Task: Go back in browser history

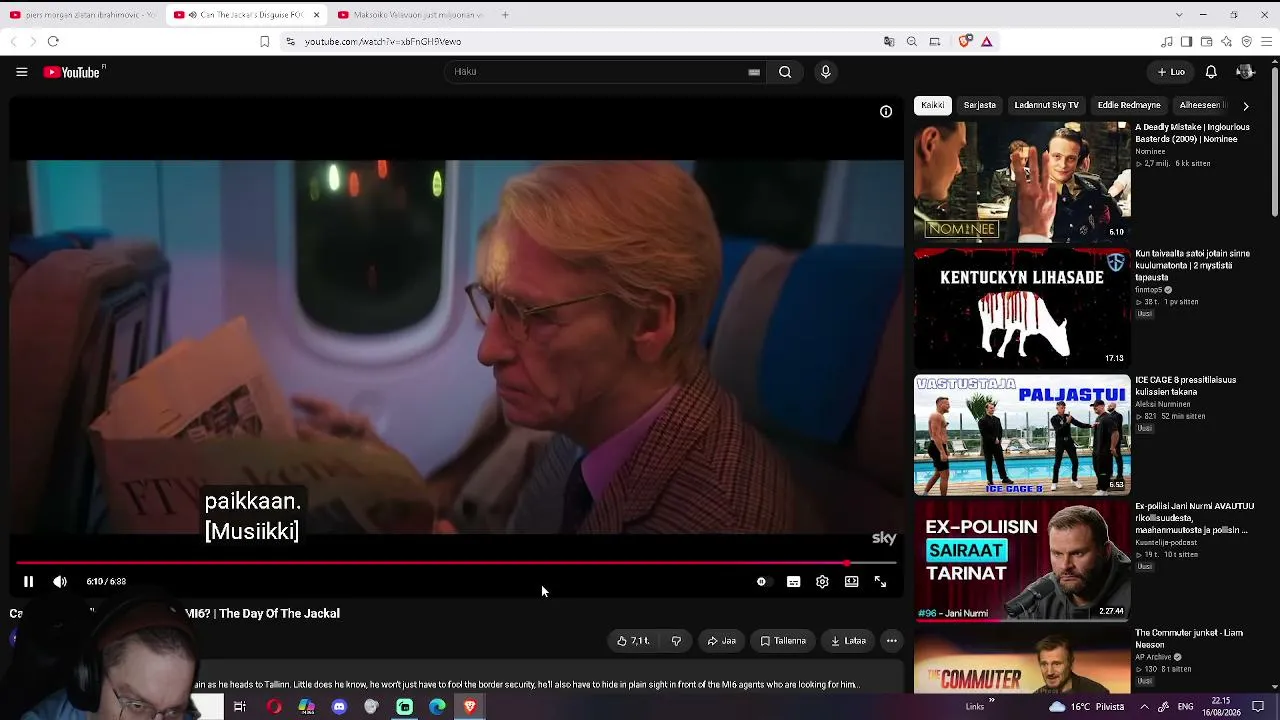Action: tap(13, 42)
